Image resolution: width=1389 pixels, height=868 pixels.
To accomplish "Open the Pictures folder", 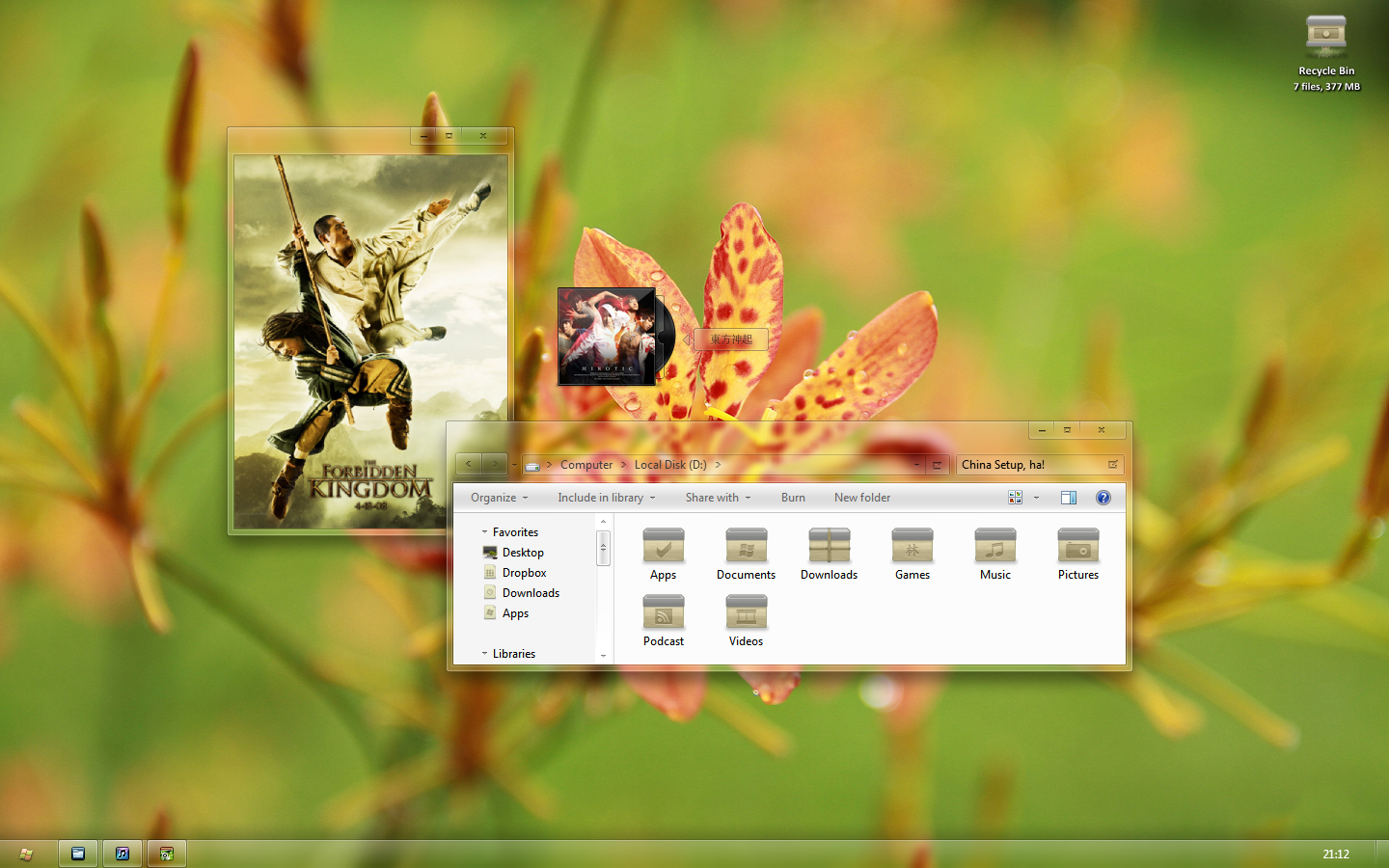I will point(1077,555).
